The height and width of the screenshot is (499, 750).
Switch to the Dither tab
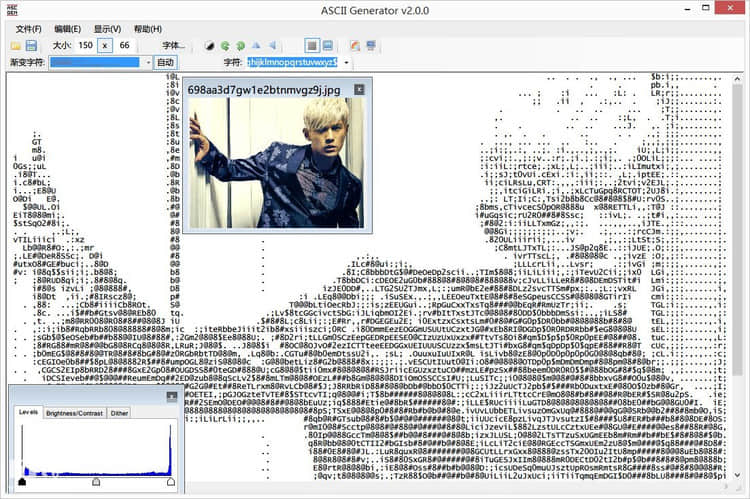point(119,413)
